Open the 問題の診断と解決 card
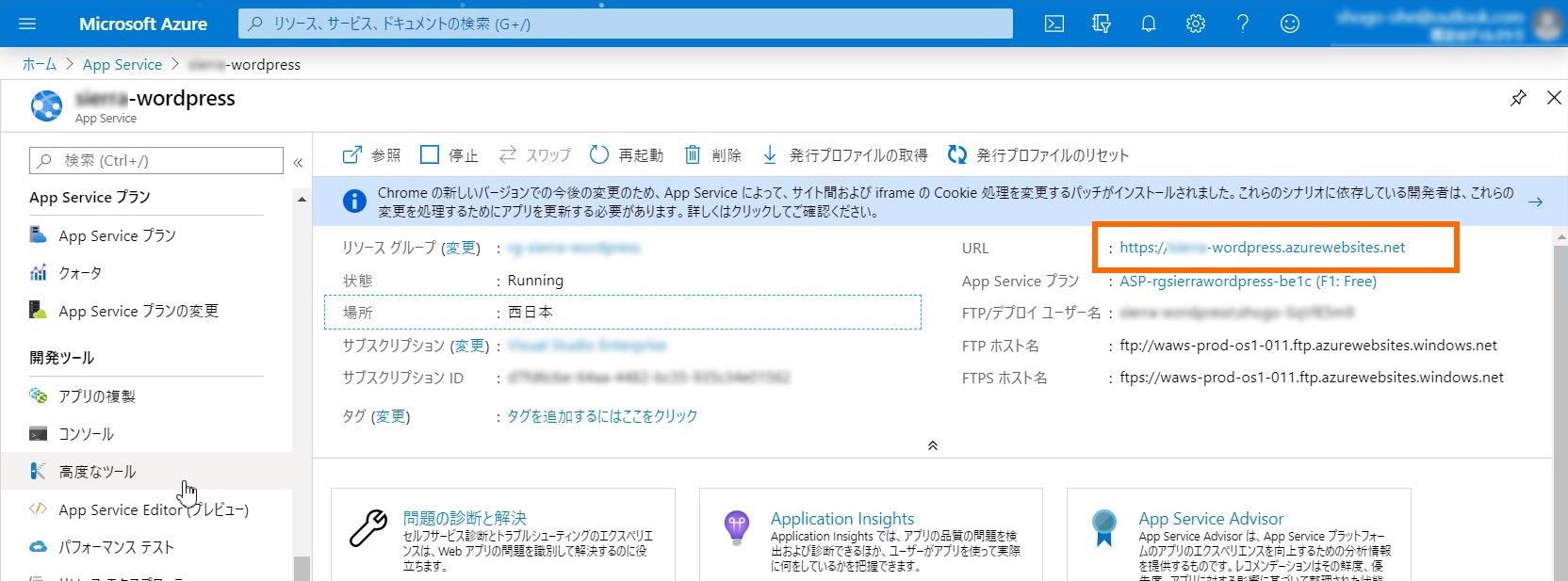This screenshot has height=581, width=1568. [503, 535]
